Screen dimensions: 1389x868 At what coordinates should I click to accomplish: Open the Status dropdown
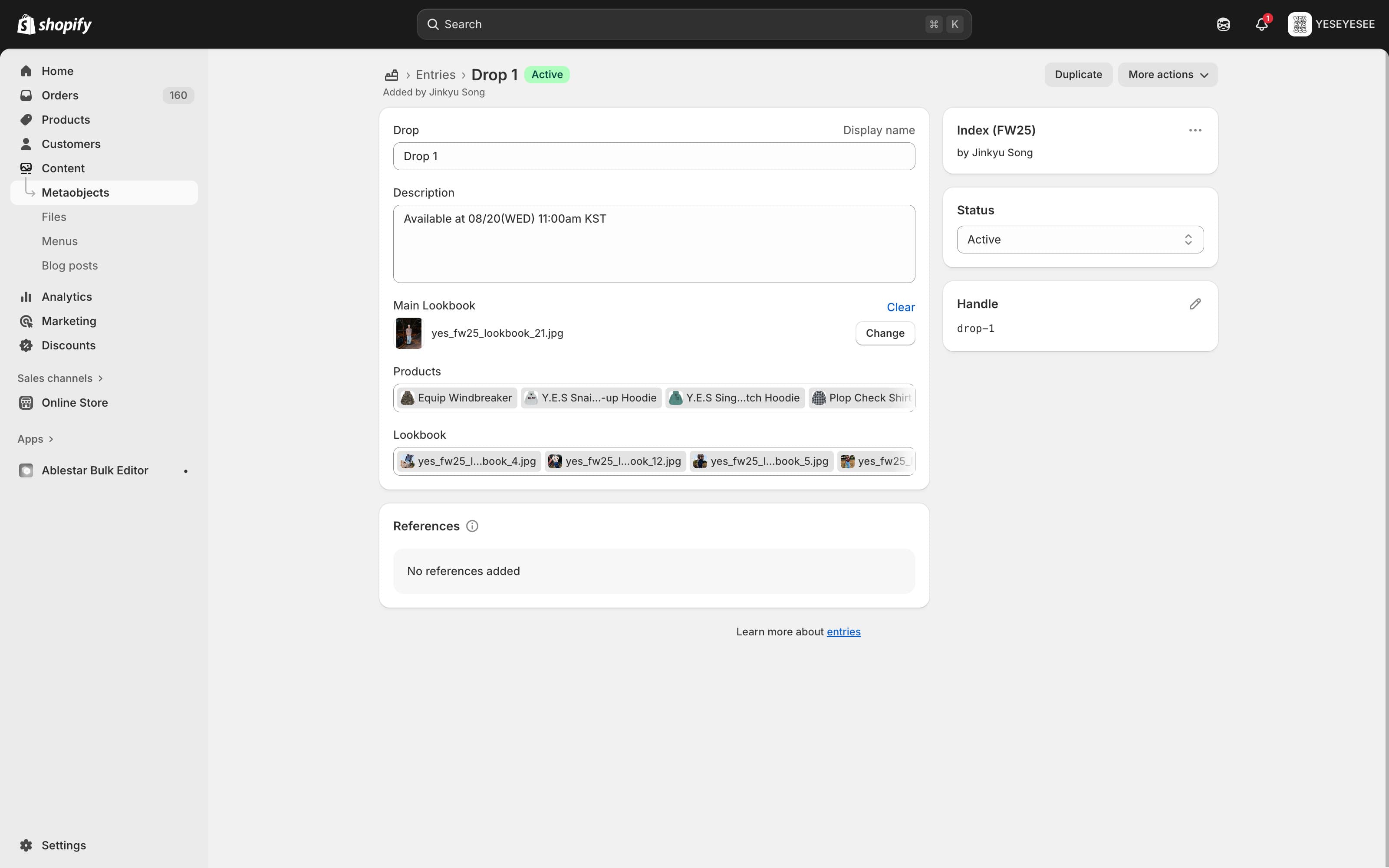click(x=1080, y=240)
